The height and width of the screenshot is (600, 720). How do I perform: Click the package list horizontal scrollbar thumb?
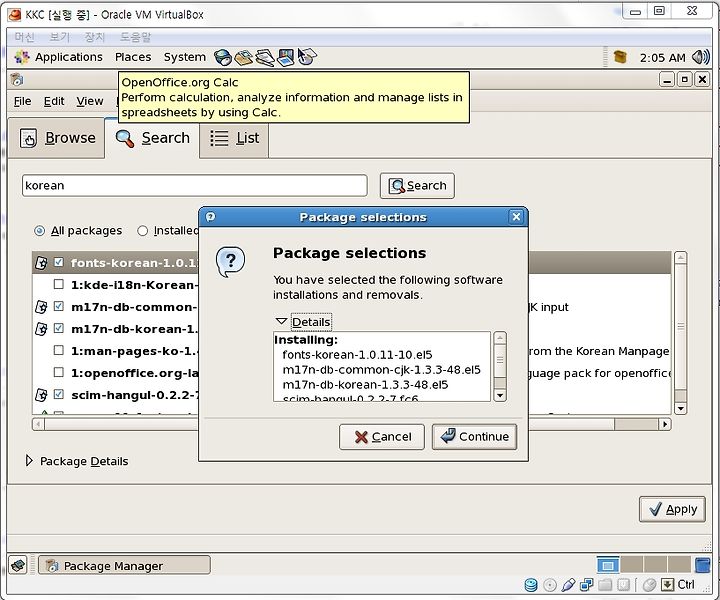[329, 424]
